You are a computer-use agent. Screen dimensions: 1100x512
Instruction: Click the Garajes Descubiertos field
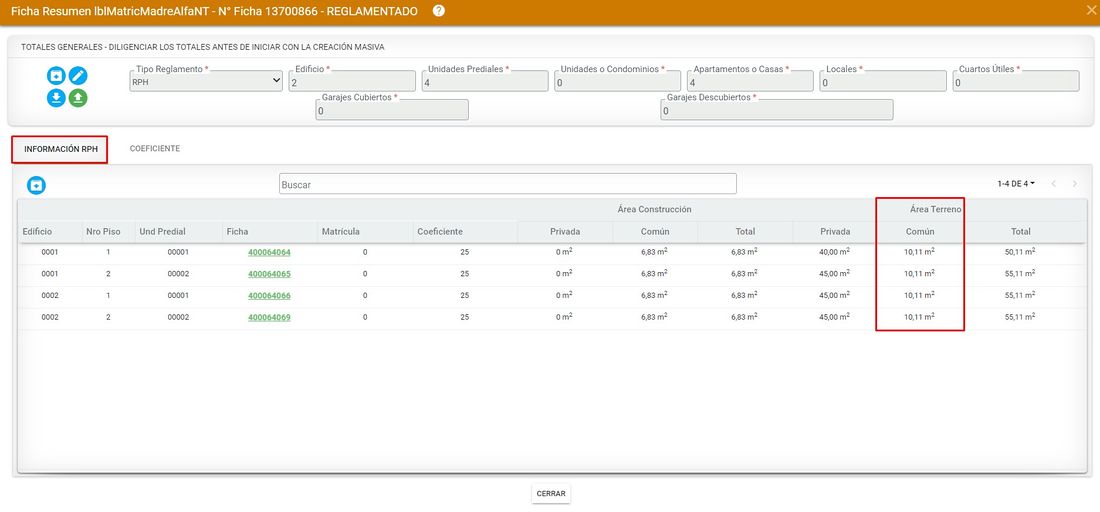click(x=777, y=110)
